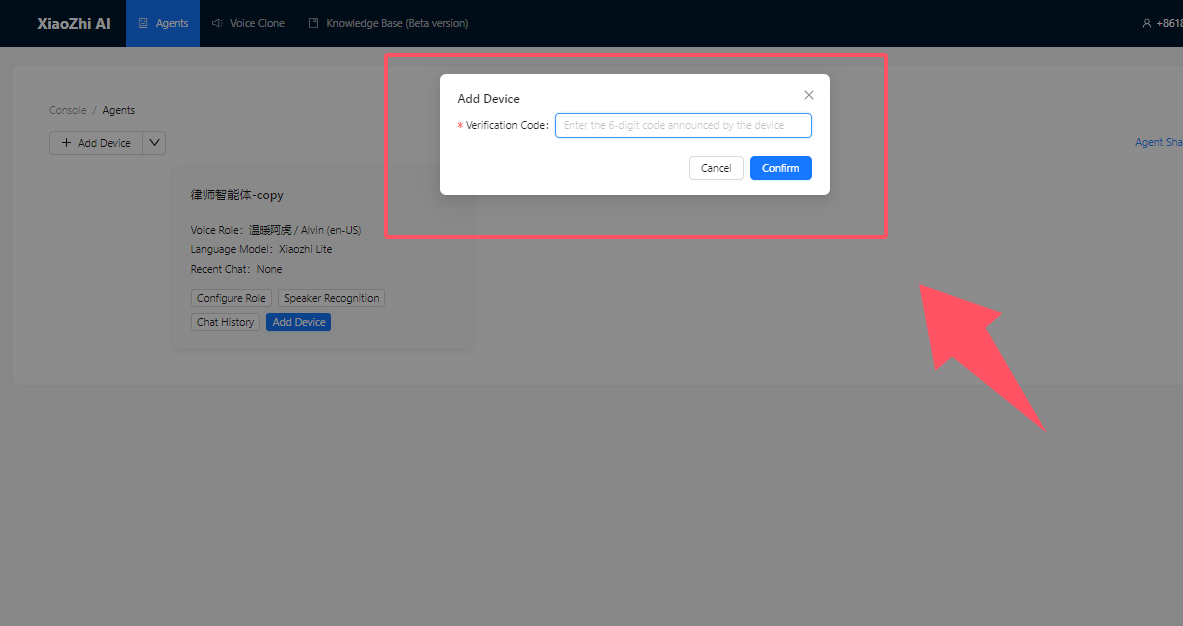1183x626 pixels.
Task: Click the Knowledge Base book icon
Action: coord(314,23)
